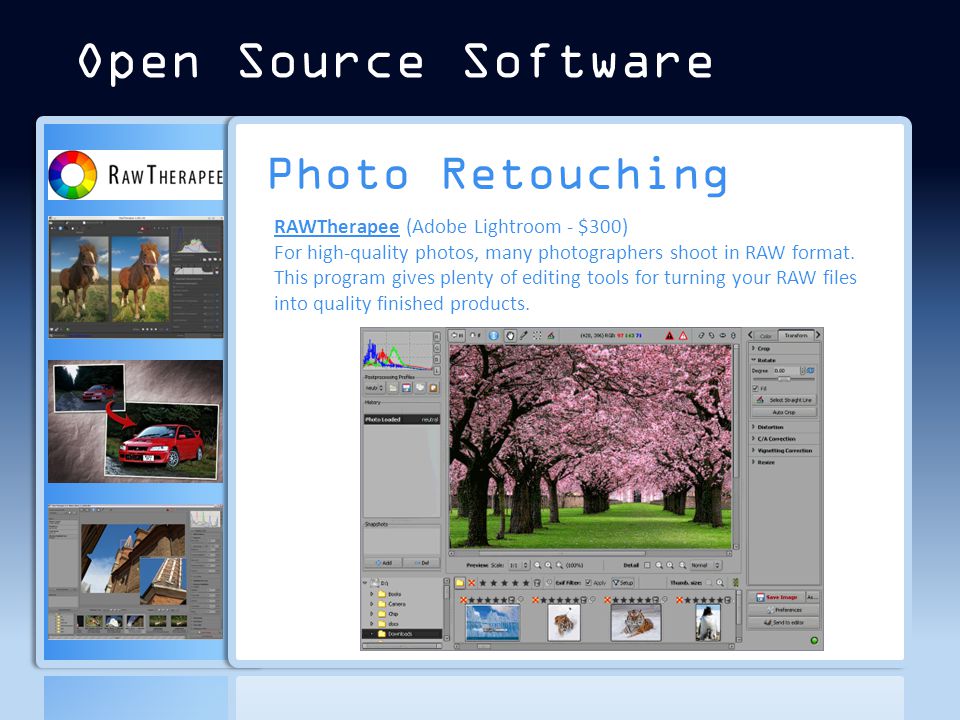Click the red car screenshot thumbnail
This screenshot has width=960, height=720.
135,421
